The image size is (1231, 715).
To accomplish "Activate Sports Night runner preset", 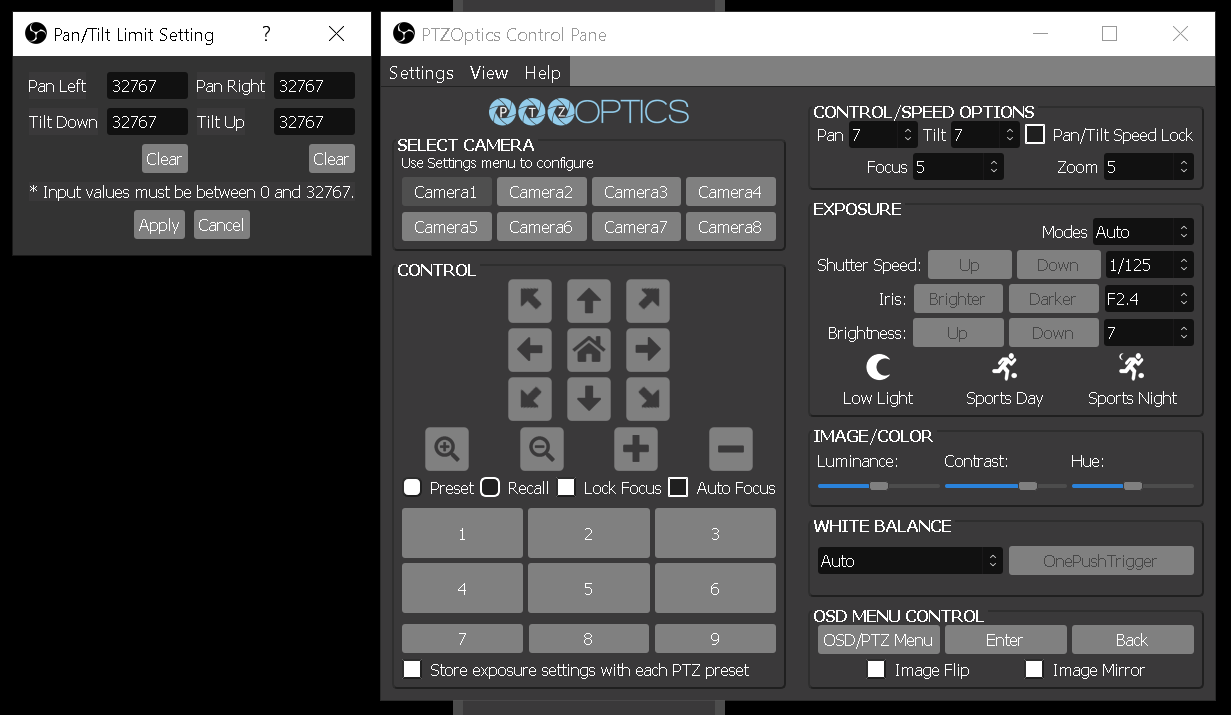I will [1132, 368].
